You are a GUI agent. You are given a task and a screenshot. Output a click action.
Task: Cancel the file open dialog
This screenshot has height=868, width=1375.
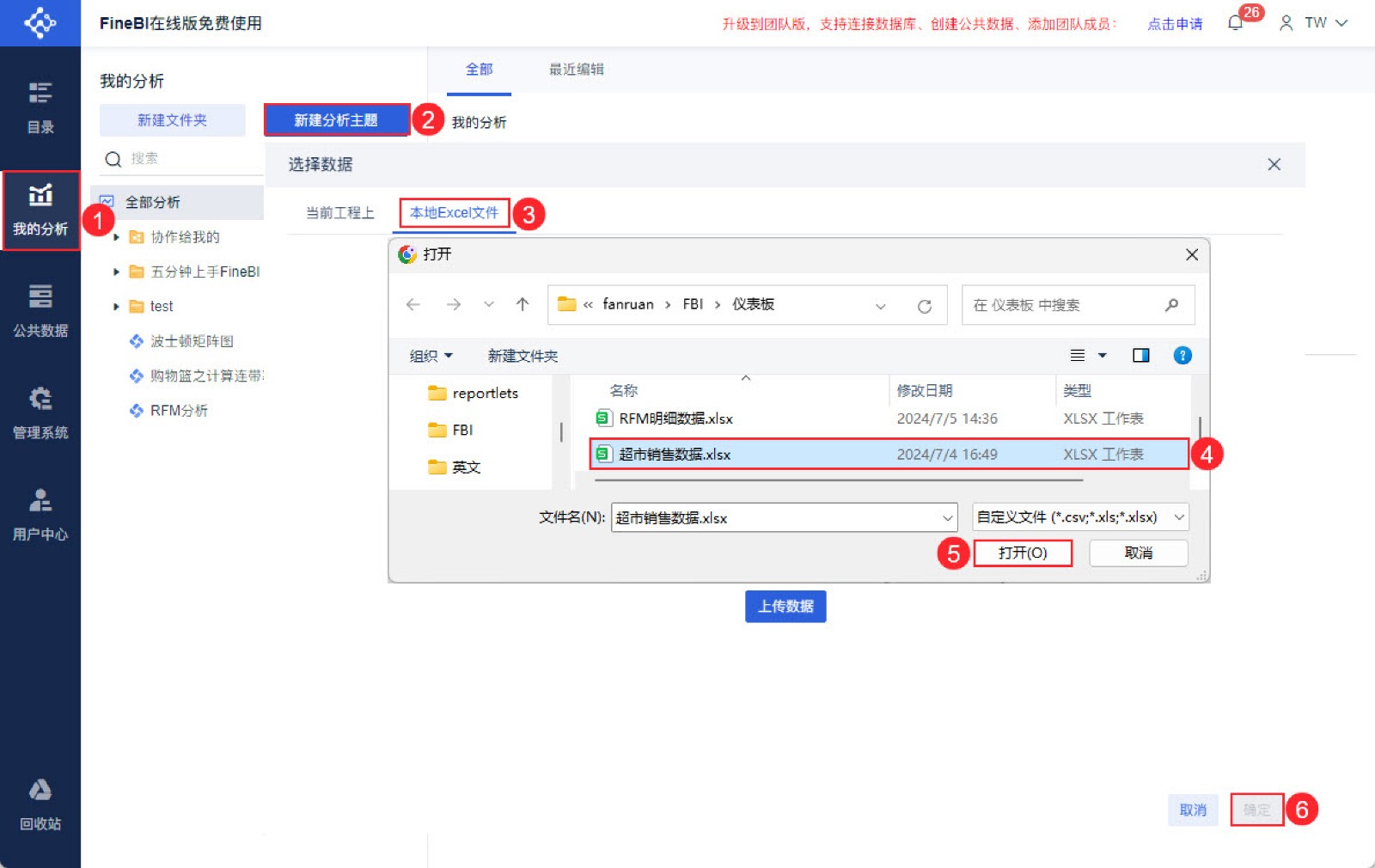[1139, 553]
